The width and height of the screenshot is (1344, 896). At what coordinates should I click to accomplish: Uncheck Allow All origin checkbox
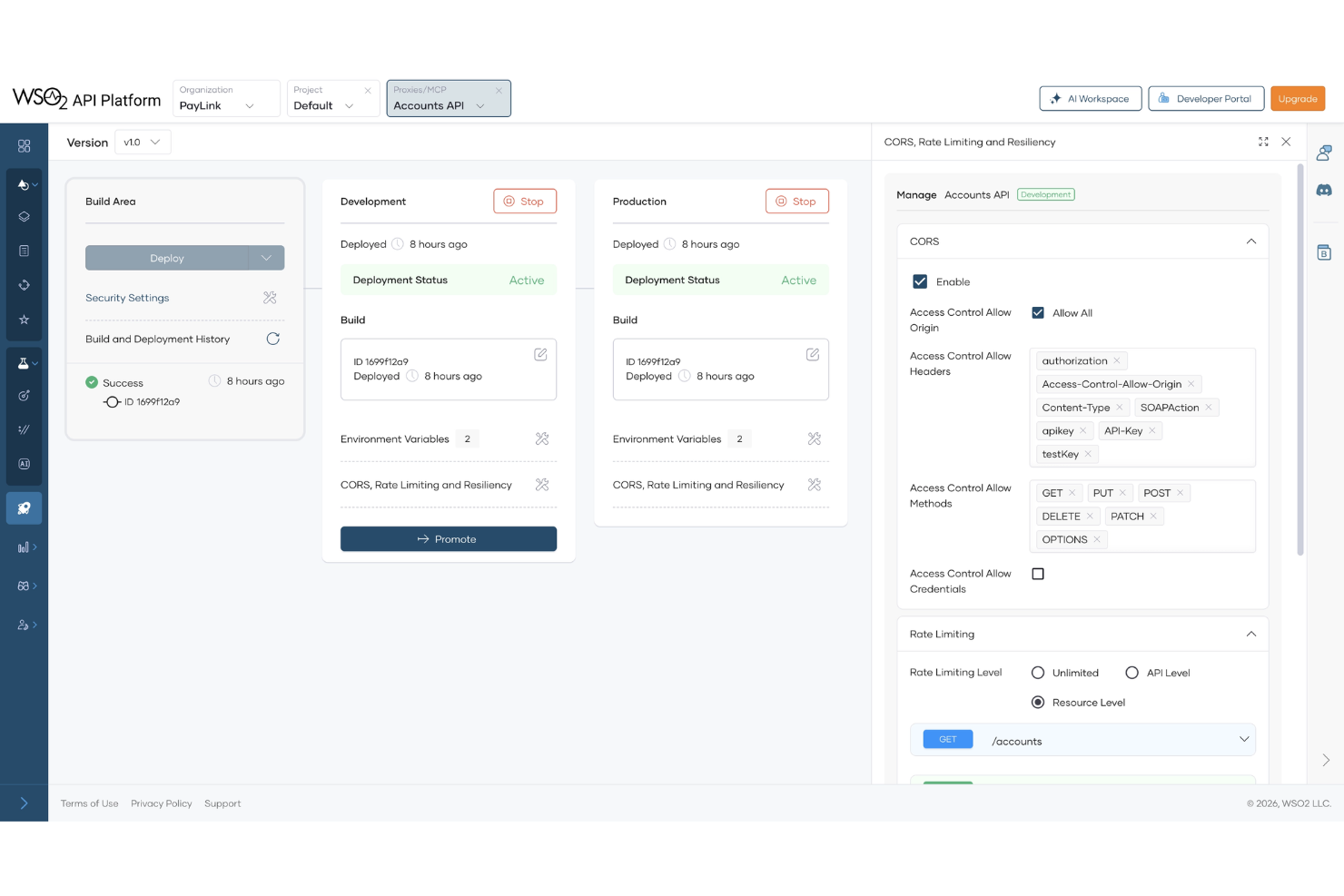(1038, 312)
